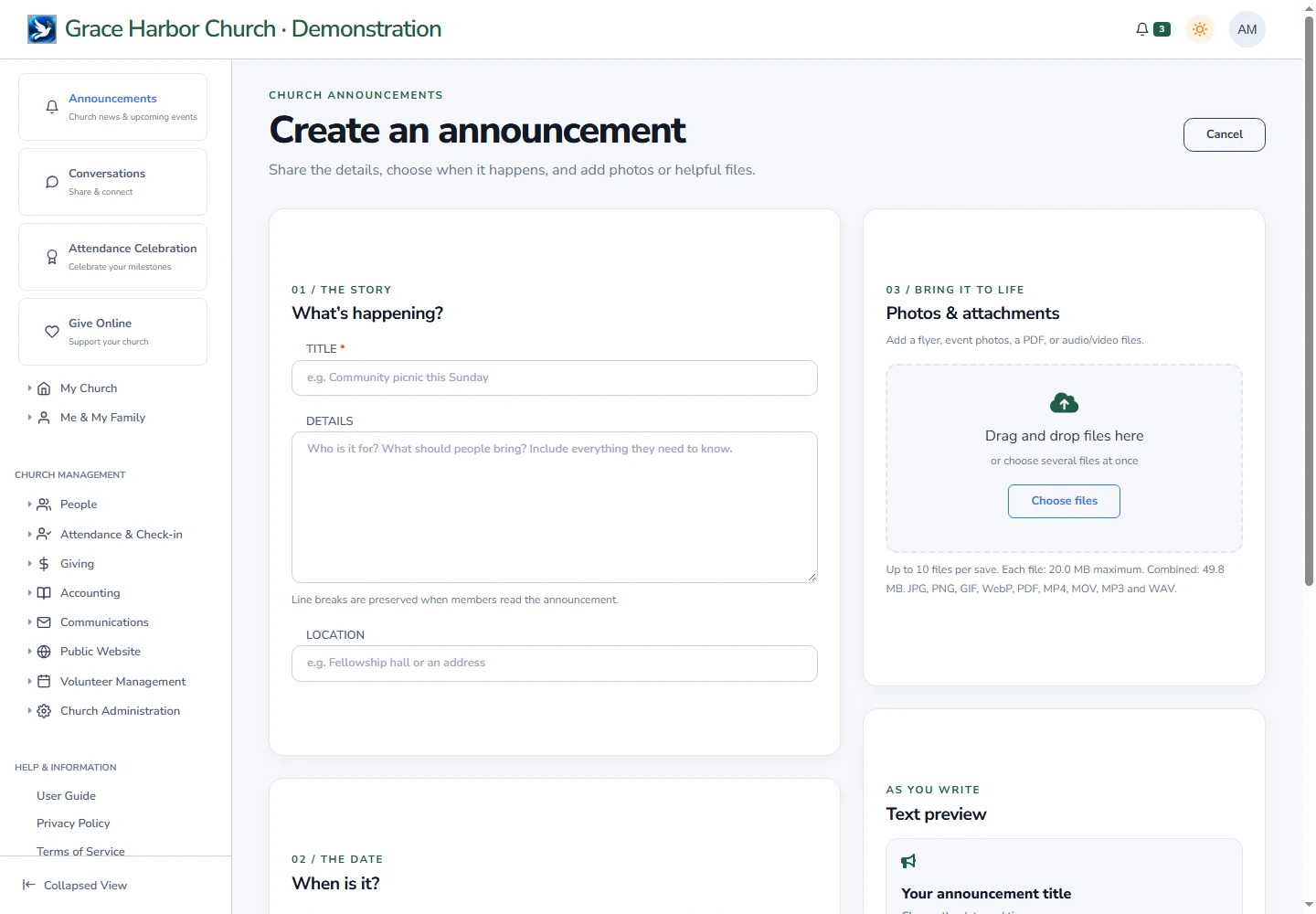
Task: Click the Conversations speech bubble icon
Action: coord(52,182)
